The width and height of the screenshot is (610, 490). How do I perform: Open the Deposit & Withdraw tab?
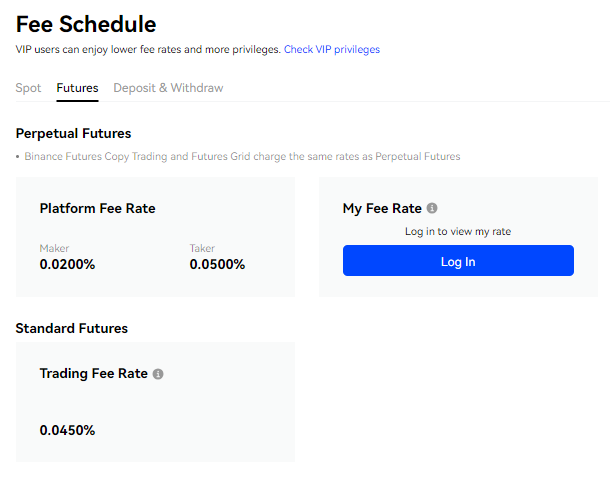pyautogui.click(x=168, y=88)
